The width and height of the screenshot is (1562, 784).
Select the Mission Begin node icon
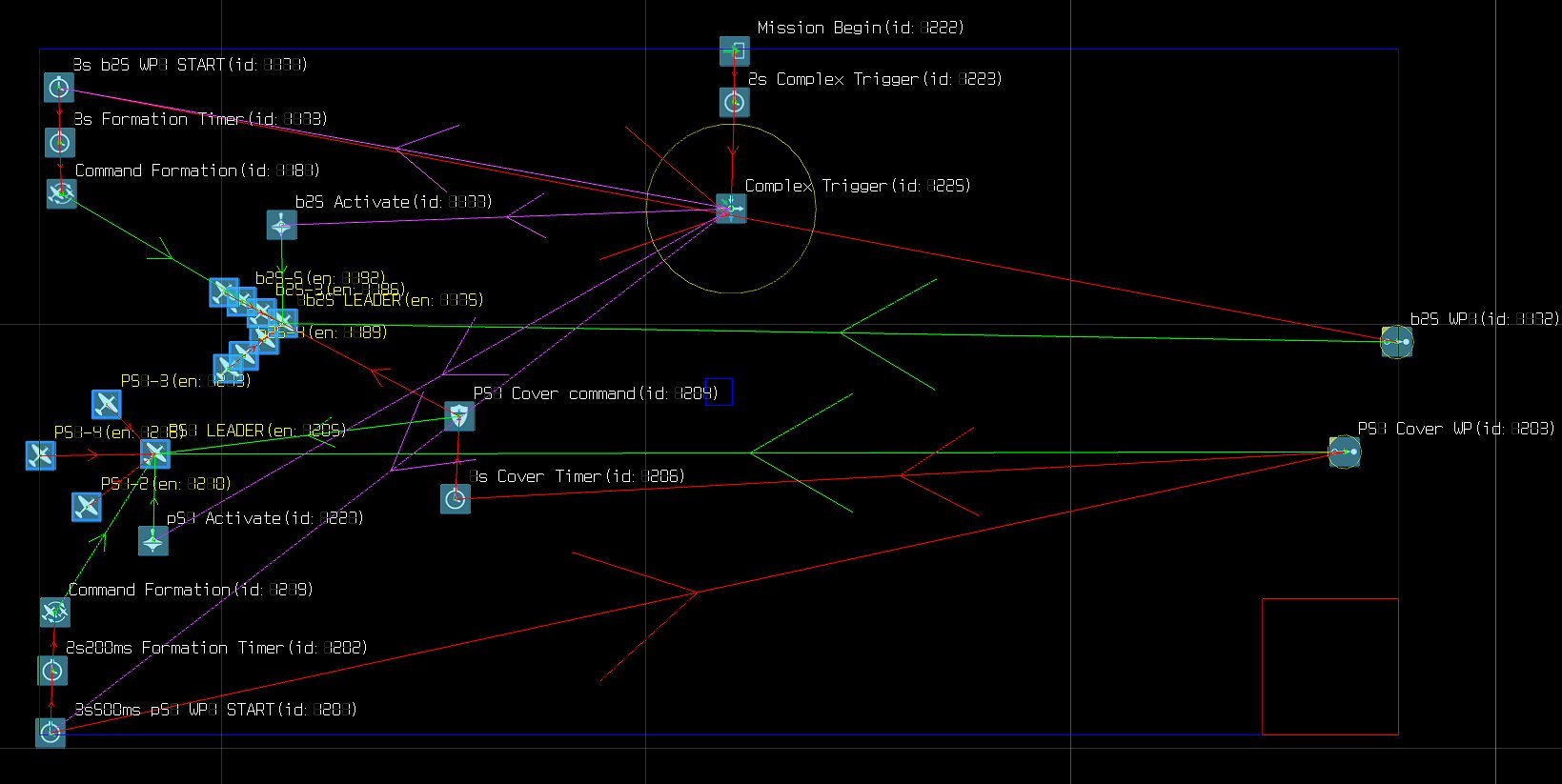point(734,51)
